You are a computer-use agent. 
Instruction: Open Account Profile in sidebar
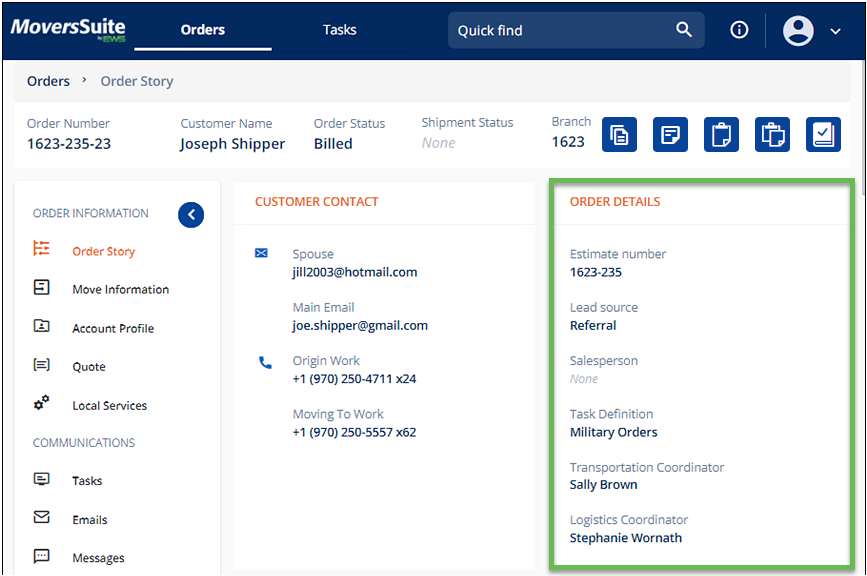113,329
